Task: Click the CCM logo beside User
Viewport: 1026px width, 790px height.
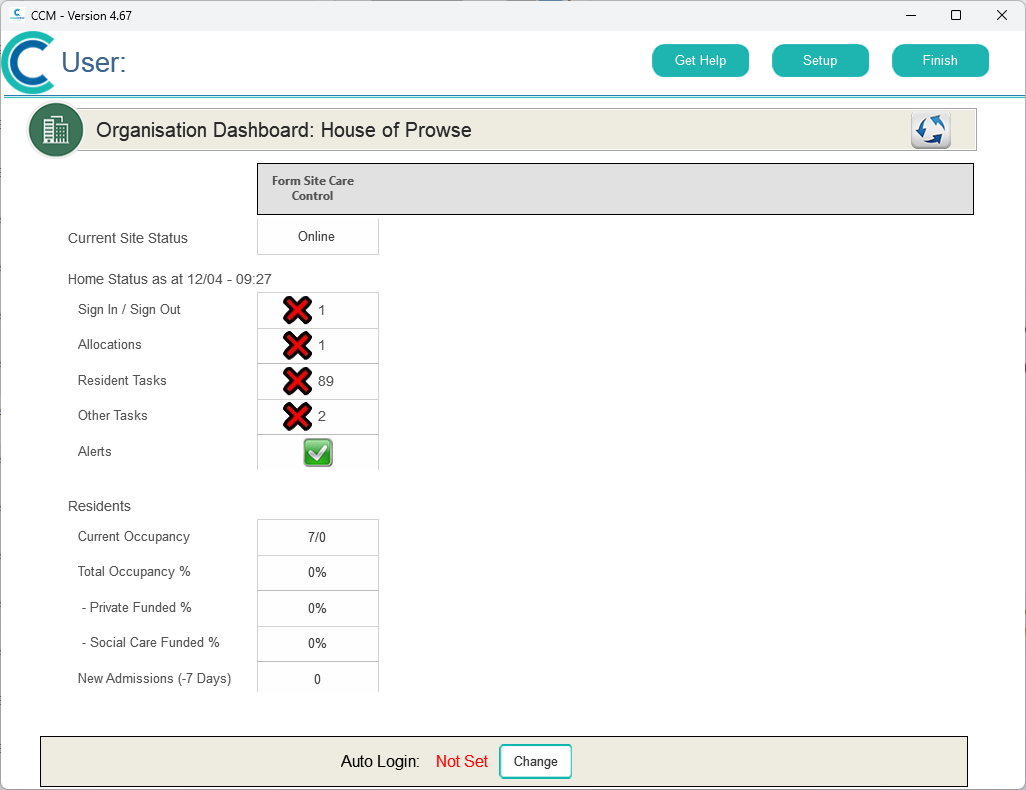Action: (x=28, y=63)
